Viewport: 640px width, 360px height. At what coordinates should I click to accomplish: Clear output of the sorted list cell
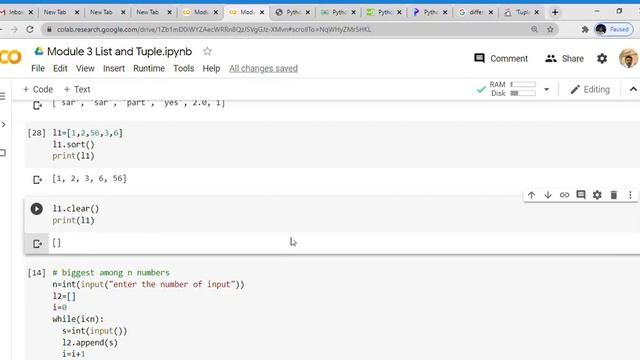[x=37, y=180]
